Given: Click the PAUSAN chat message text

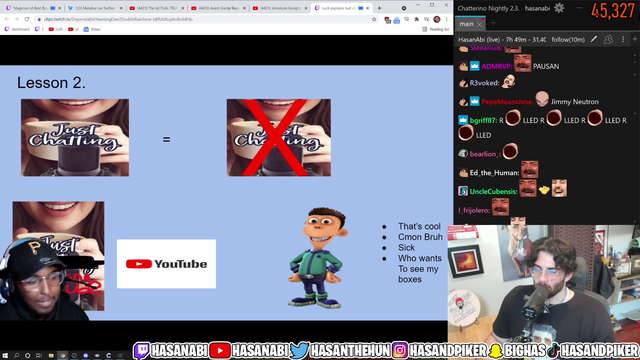Looking at the screenshot, I should (x=546, y=67).
